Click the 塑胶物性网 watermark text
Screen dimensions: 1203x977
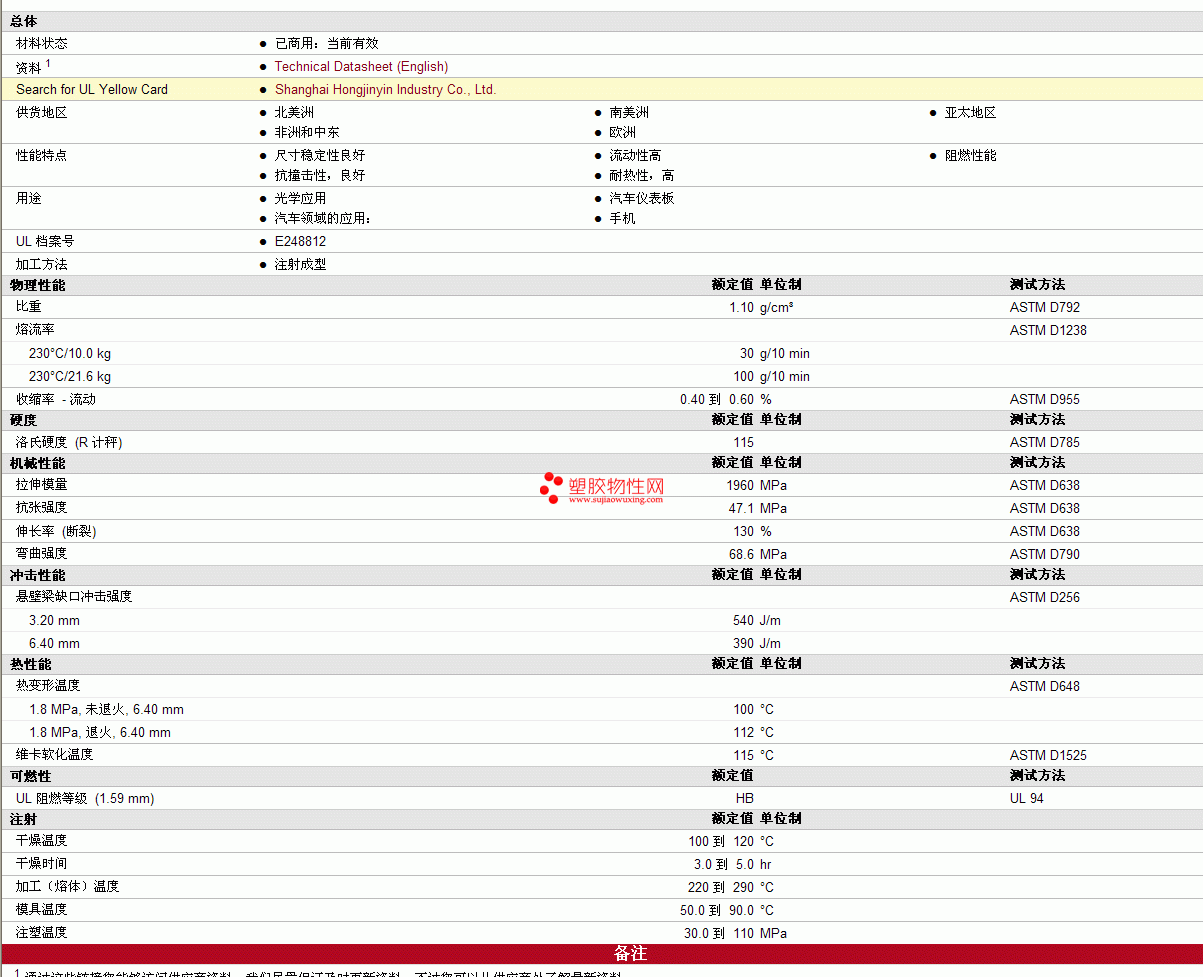coord(616,485)
